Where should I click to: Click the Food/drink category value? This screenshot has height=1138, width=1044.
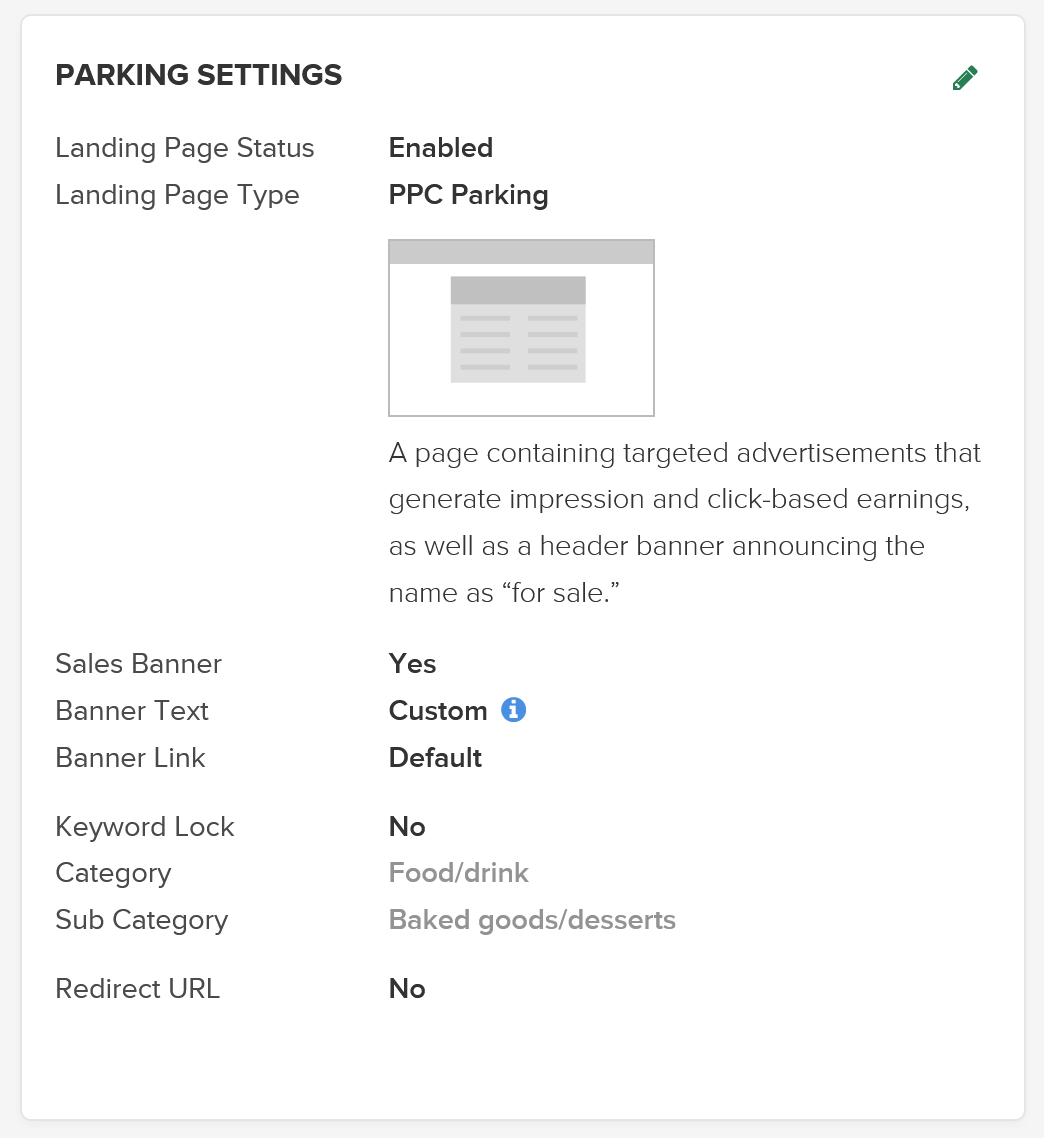tap(458, 872)
